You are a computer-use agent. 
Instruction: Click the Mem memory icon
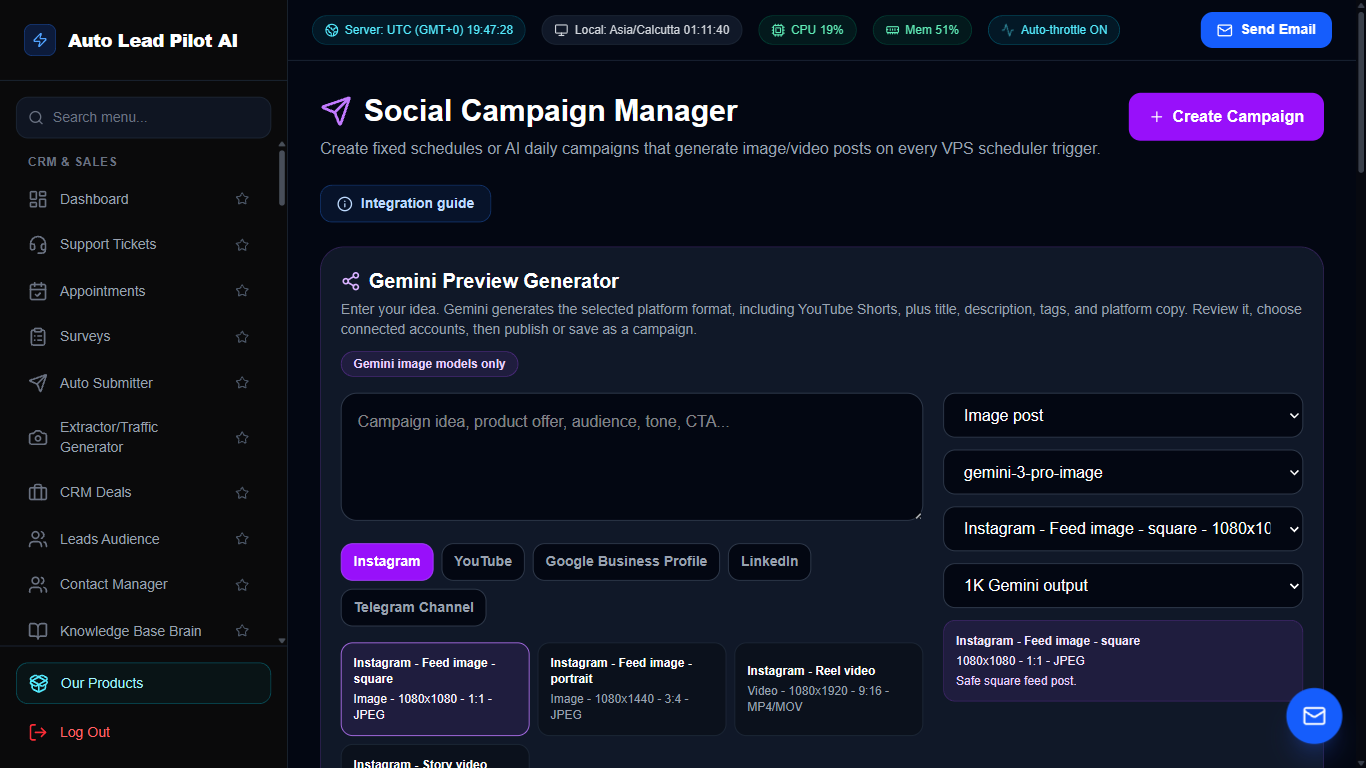[892, 30]
